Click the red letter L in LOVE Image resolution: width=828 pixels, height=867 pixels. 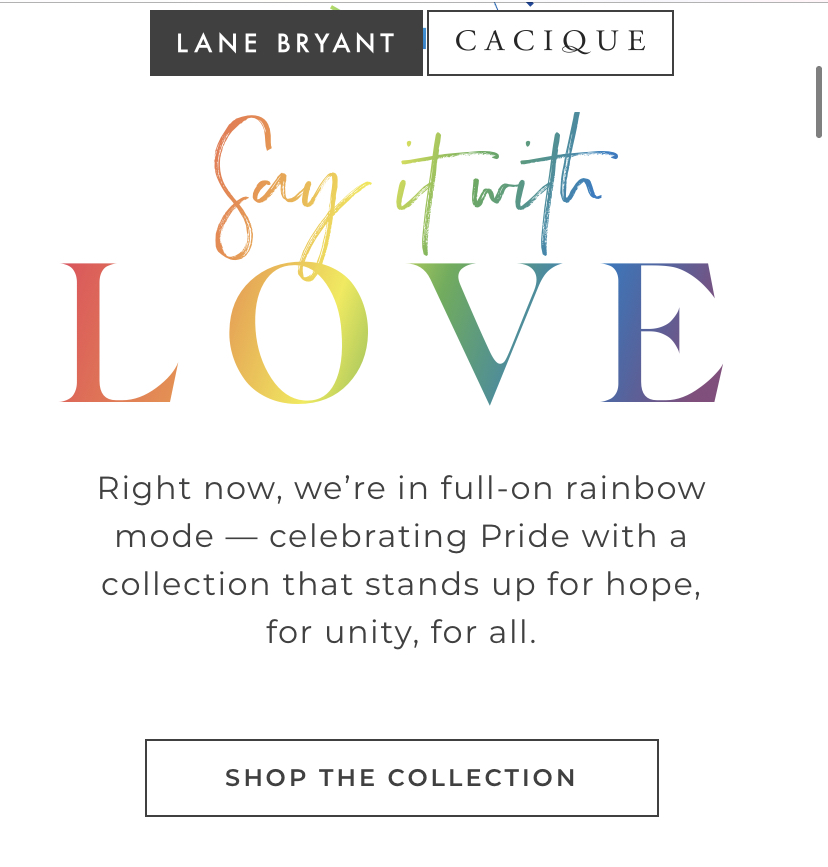point(119,332)
